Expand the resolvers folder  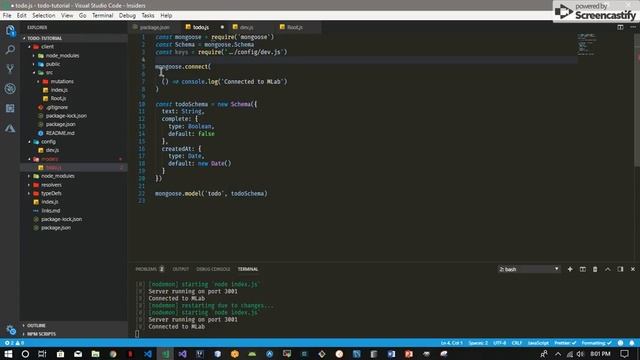click(x=29, y=184)
